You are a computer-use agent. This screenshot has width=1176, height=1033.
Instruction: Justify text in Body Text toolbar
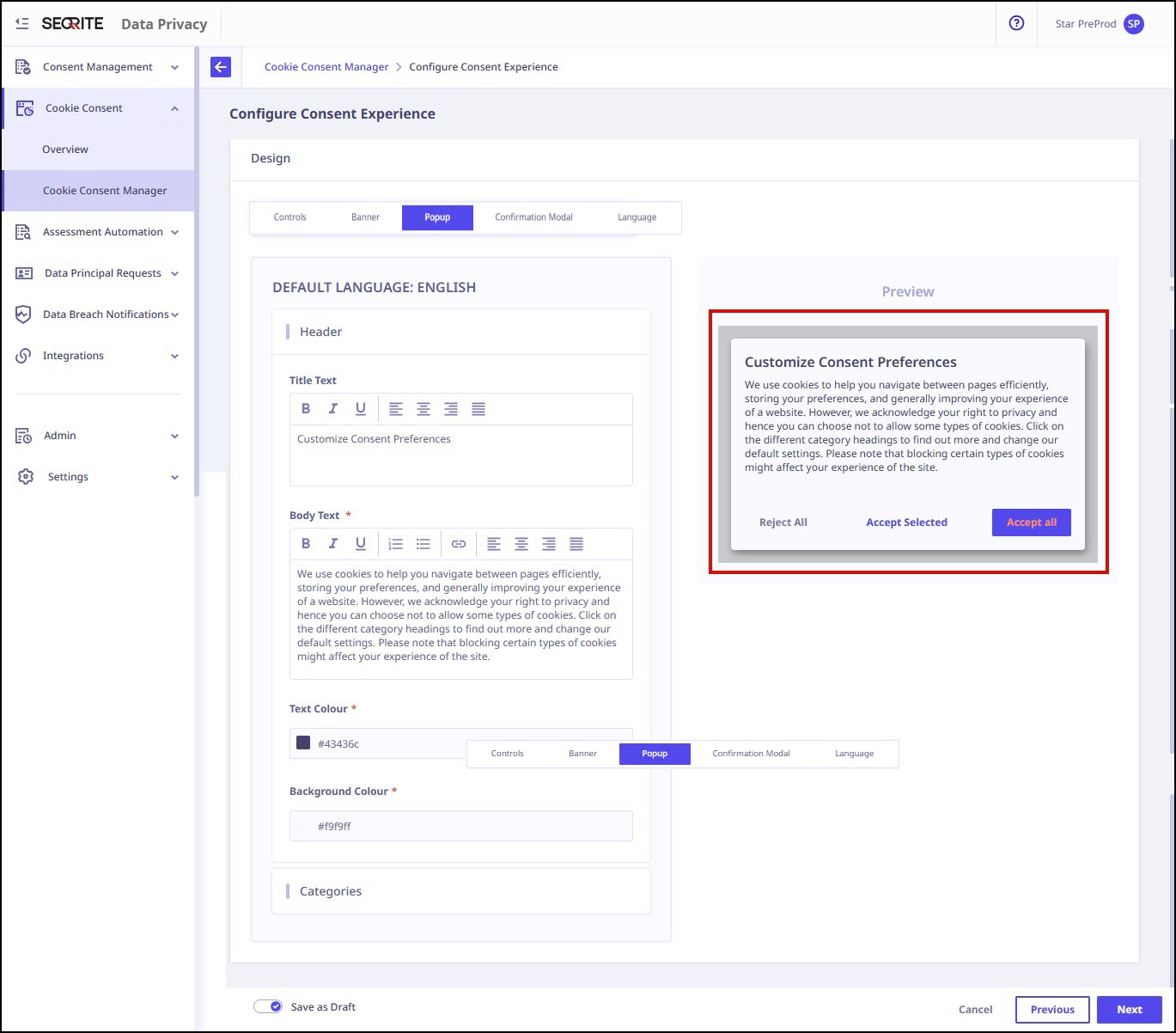(576, 544)
